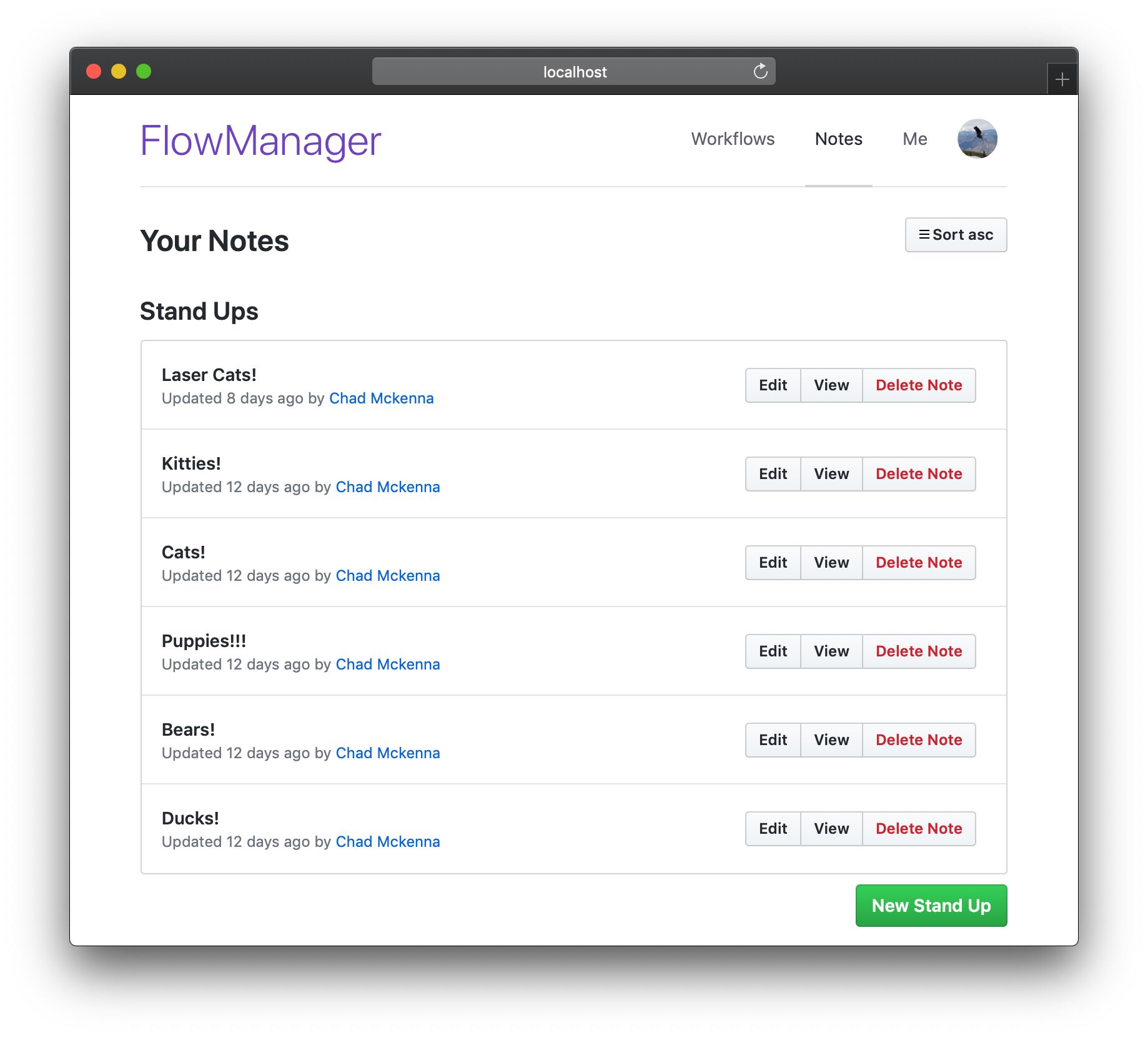1148x1038 pixels.
Task: Select the Notes tab
Action: coord(838,139)
